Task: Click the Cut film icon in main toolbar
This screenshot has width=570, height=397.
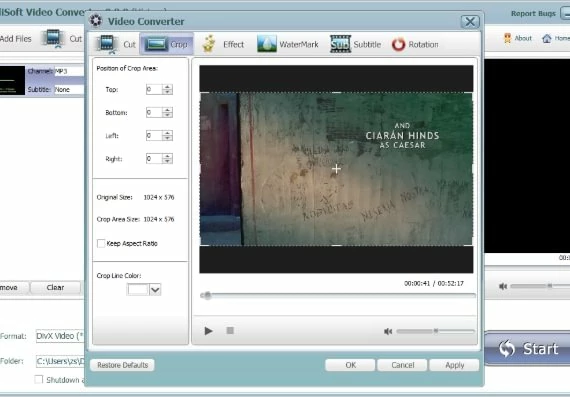Action: click(53, 39)
